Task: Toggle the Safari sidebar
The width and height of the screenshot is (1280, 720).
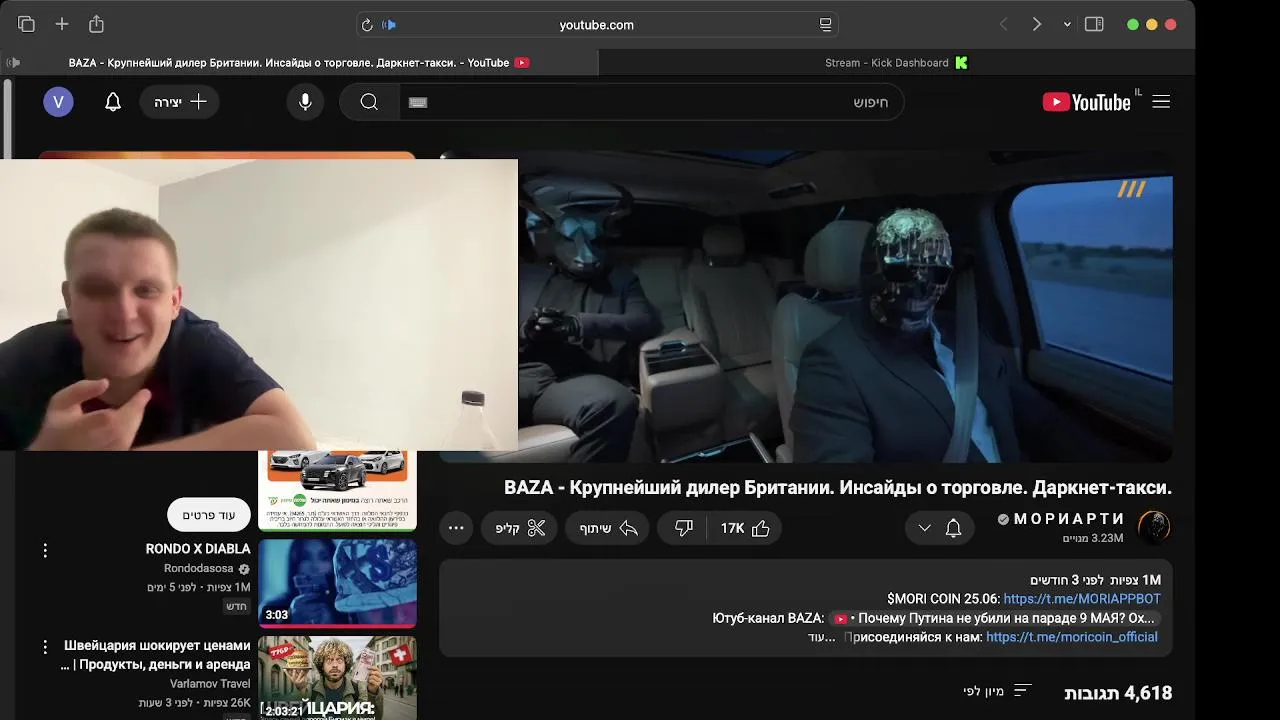Action: (x=1094, y=24)
